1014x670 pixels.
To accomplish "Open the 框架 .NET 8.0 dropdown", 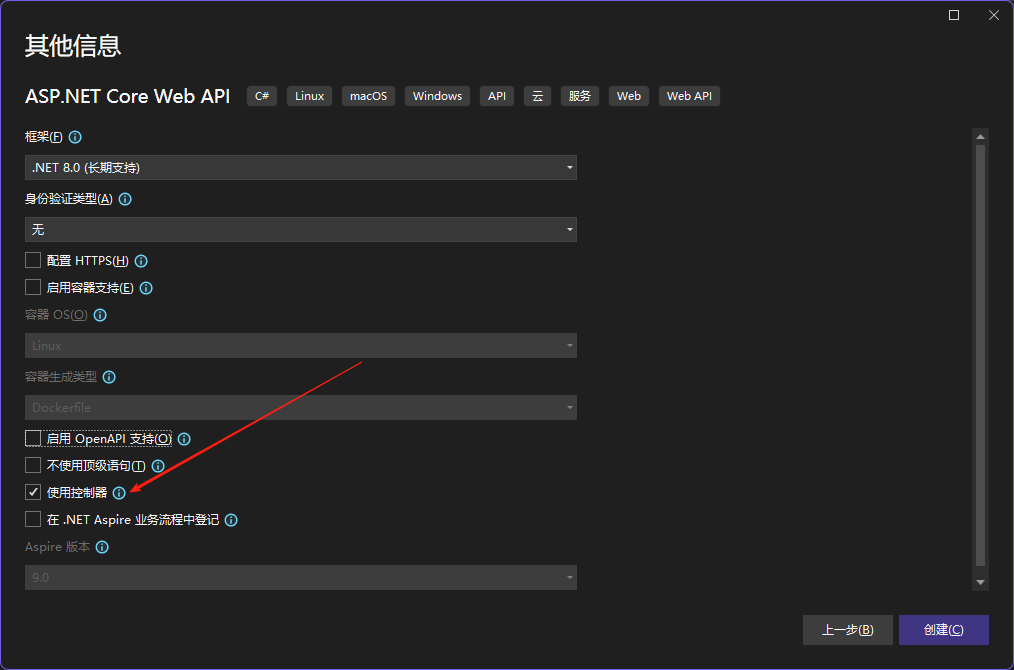I will click(301, 168).
